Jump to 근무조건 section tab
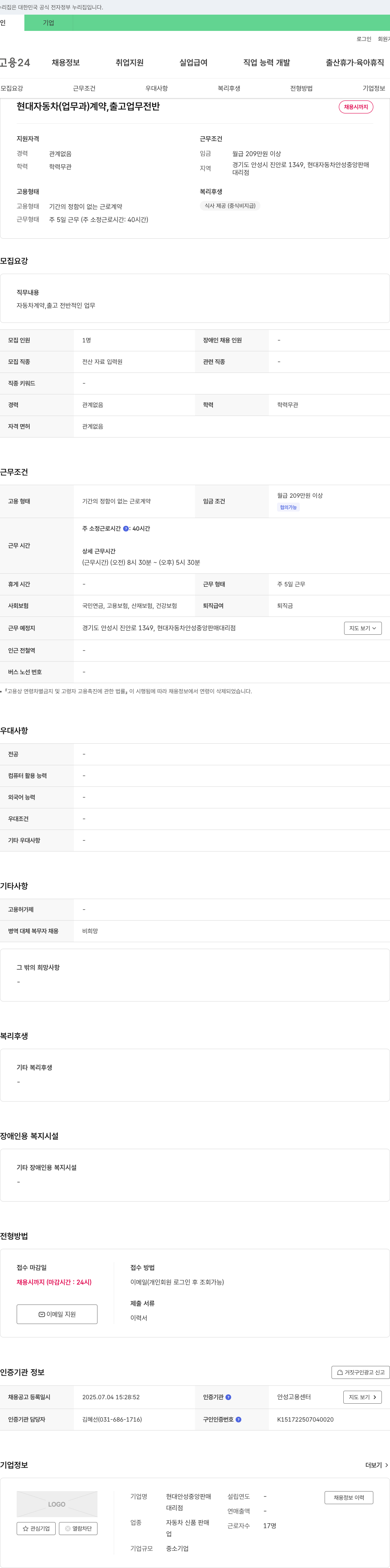This screenshot has height=1568, width=390. tap(84, 88)
